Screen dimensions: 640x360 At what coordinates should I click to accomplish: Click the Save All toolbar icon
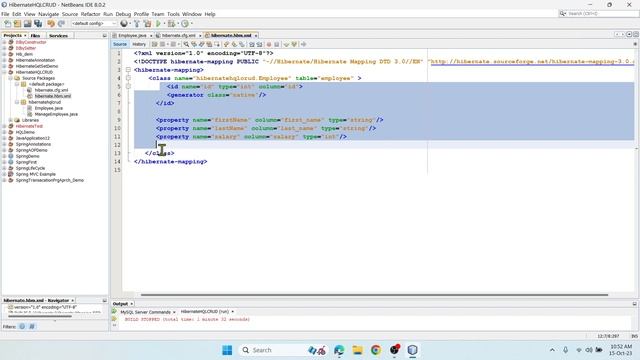[38, 24]
